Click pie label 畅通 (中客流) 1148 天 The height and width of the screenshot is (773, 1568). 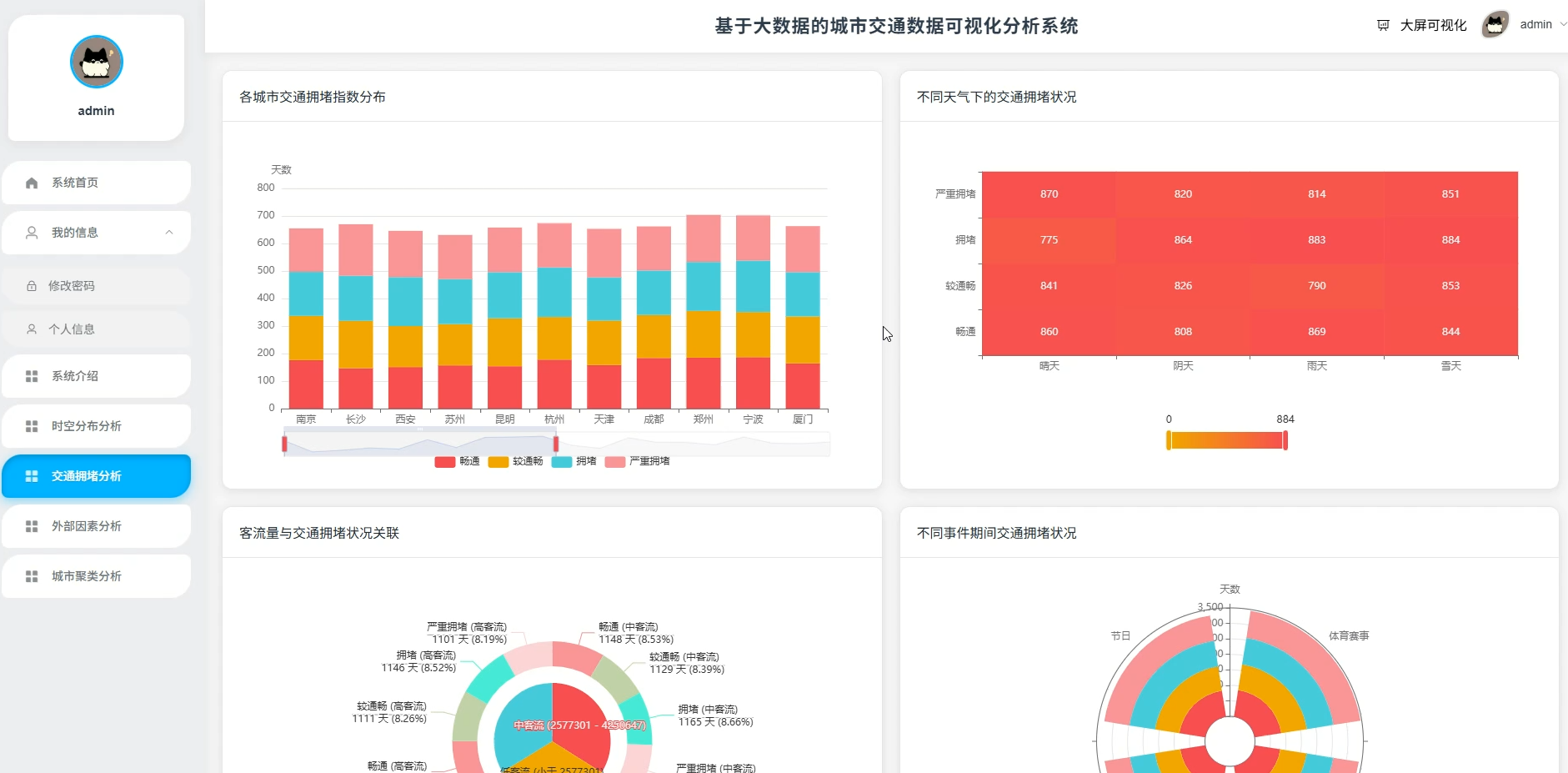(x=636, y=633)
